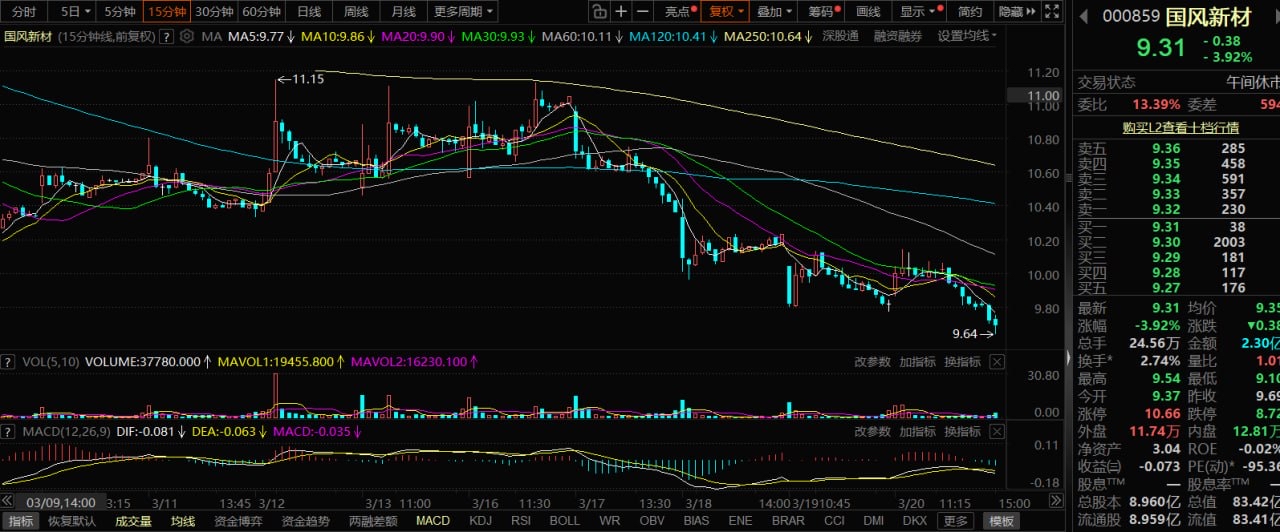
Task: Open the 复权 dropdown
Action: point(727,12)
